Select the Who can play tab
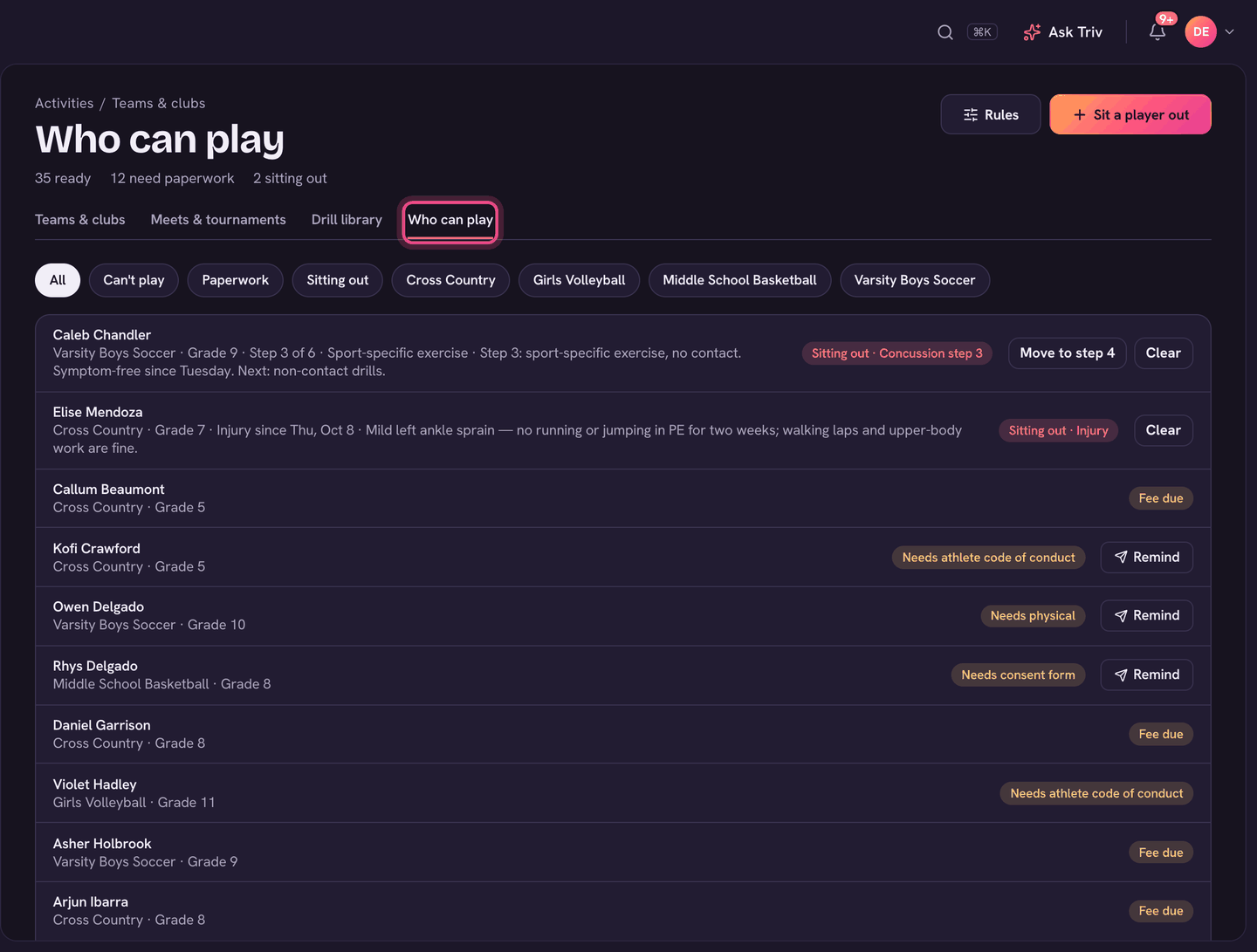Image resolution: width=1257 pixels, height=952 pixels. pos(450,220)
